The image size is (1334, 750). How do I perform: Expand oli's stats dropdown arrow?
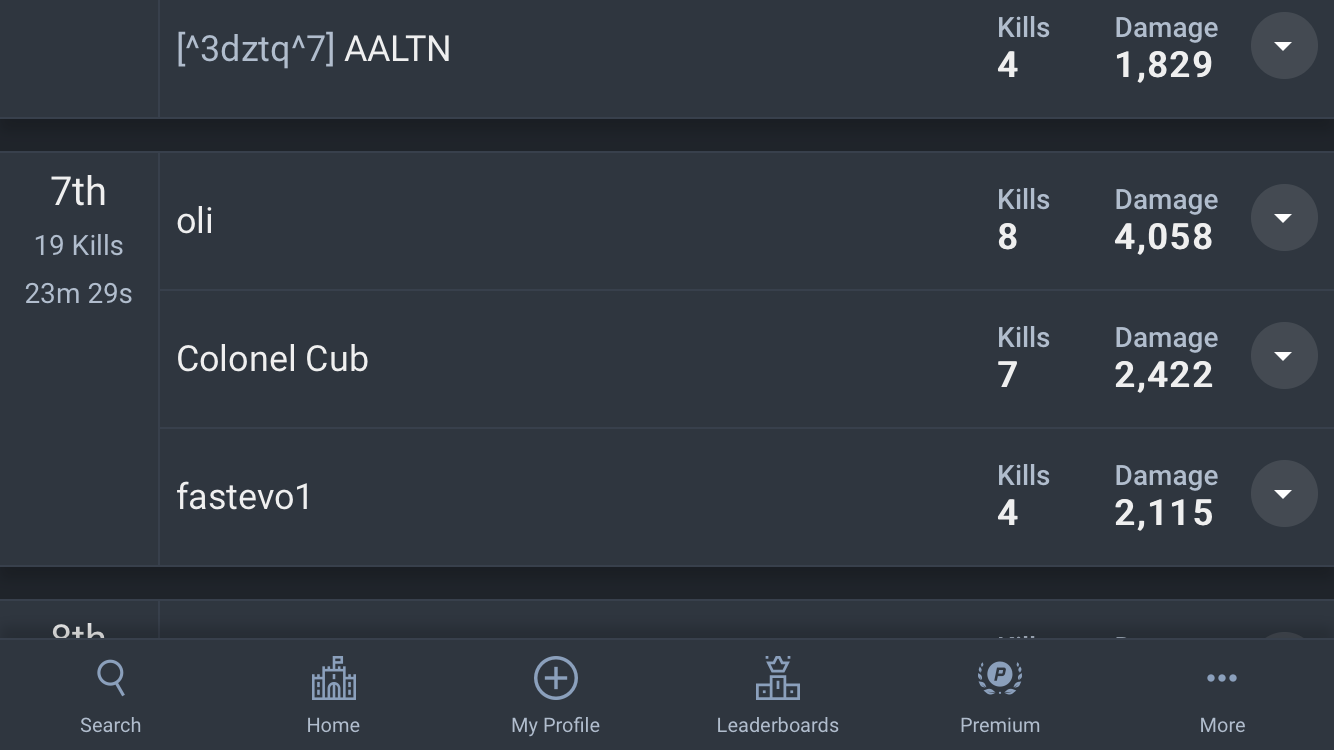pyautogui.click(x=1284, y=218)
